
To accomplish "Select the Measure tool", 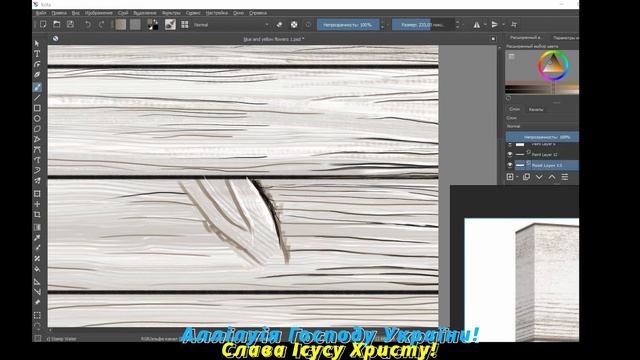I will pos(37,292).
